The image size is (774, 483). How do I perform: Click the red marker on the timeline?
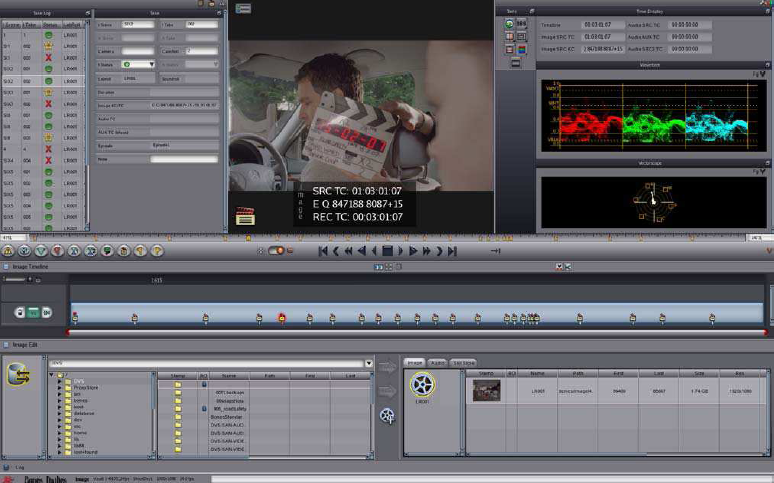pyautogui.click(x=282, y=318)
